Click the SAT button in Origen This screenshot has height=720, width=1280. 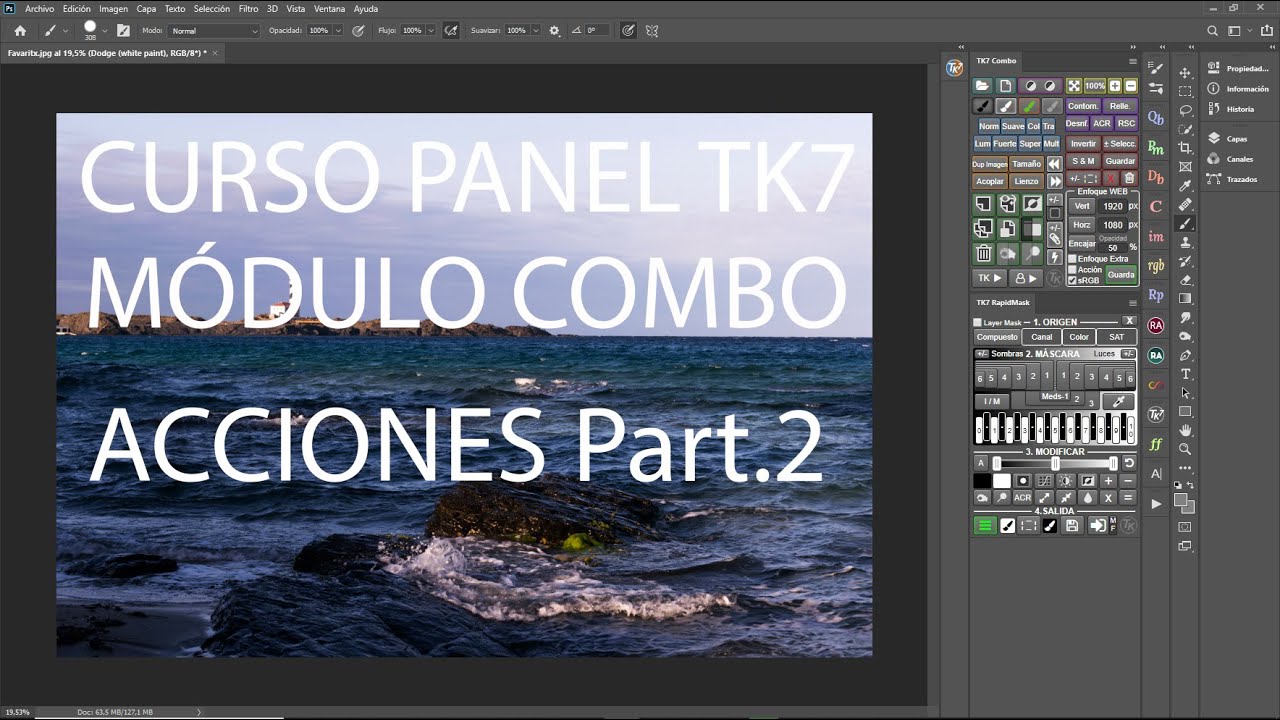[x=1116, y=337]
